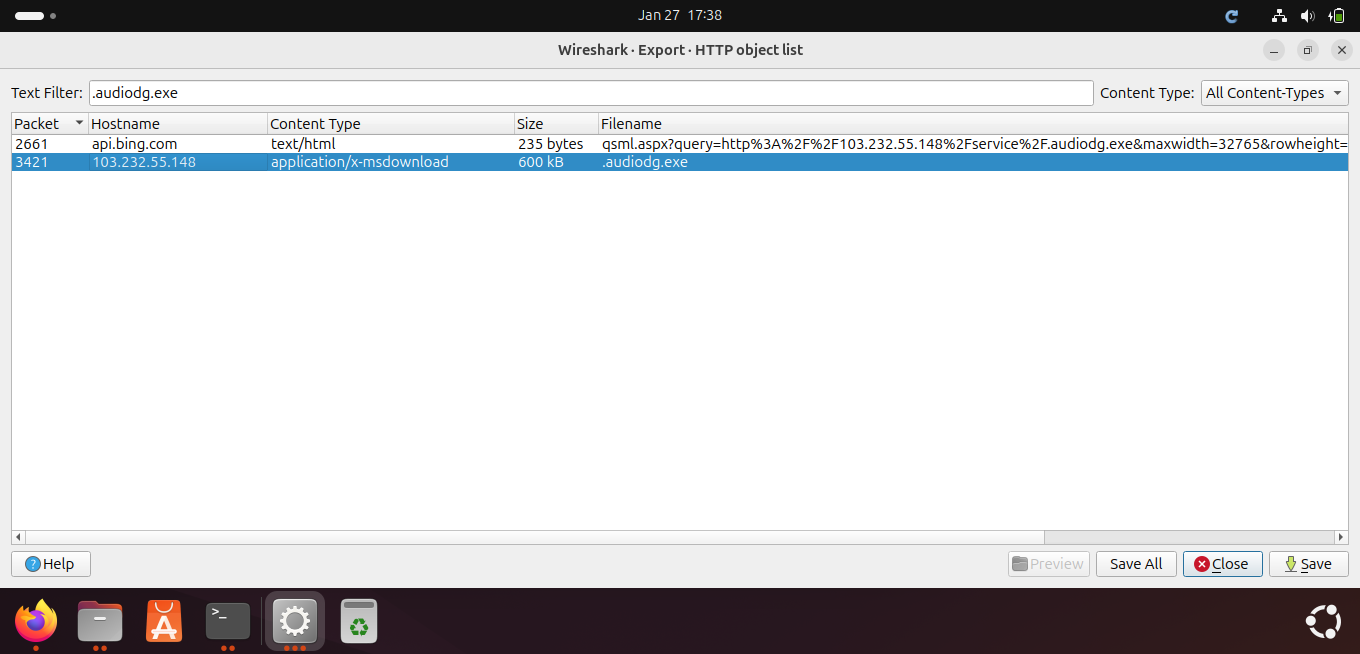Image resolution: width=1360 pixels, height=654 pixels.
Task: Select the 600 kB size cell
Action: click(556, 162)
